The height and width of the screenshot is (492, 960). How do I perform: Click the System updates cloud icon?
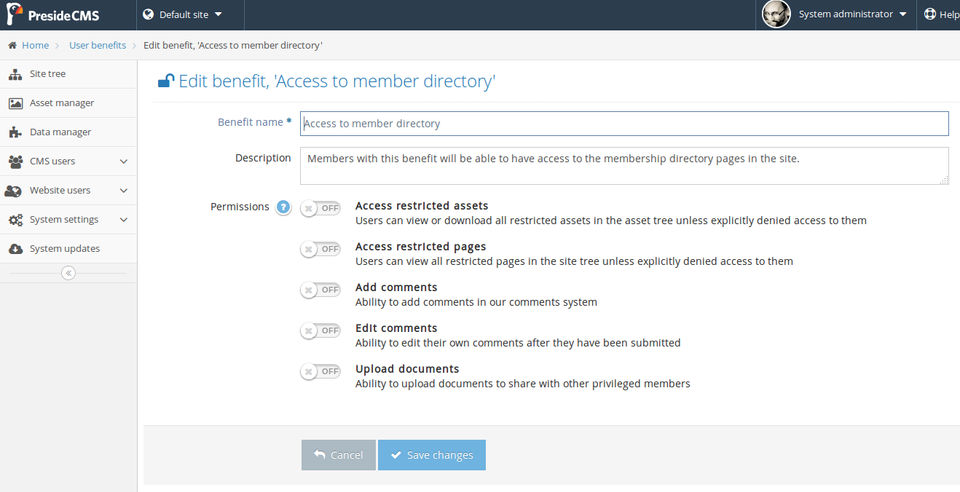point(15,249)
